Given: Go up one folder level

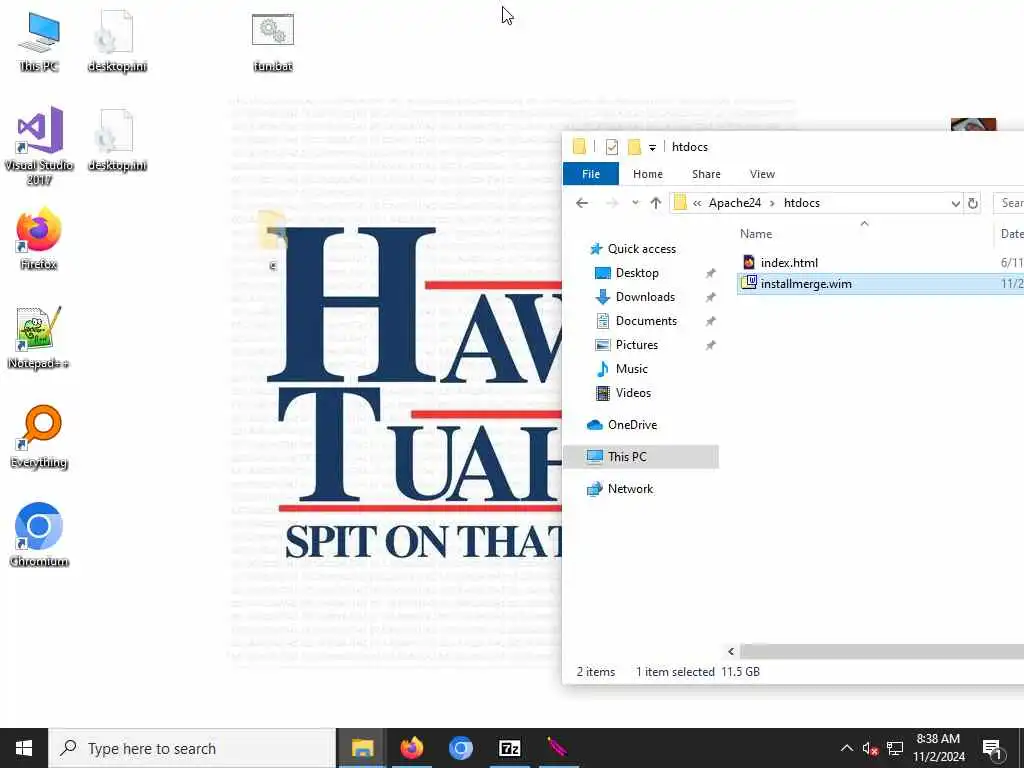Looking at the screenshot, I should pos(656,203).
